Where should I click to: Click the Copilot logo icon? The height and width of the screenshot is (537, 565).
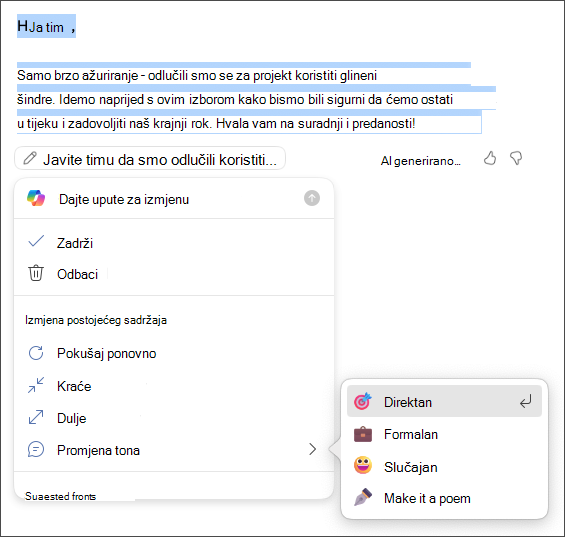tap(36, 198)
